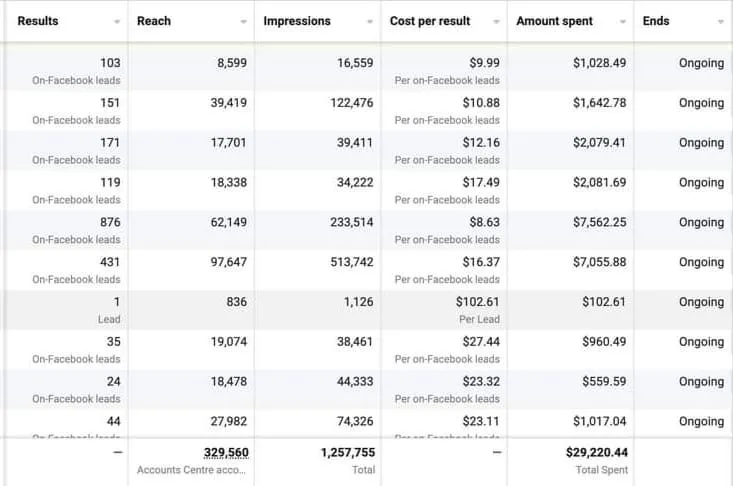Click the 1,257,755 total impressions cell
This screenshot has width=733, height=486.
(346, 453)
